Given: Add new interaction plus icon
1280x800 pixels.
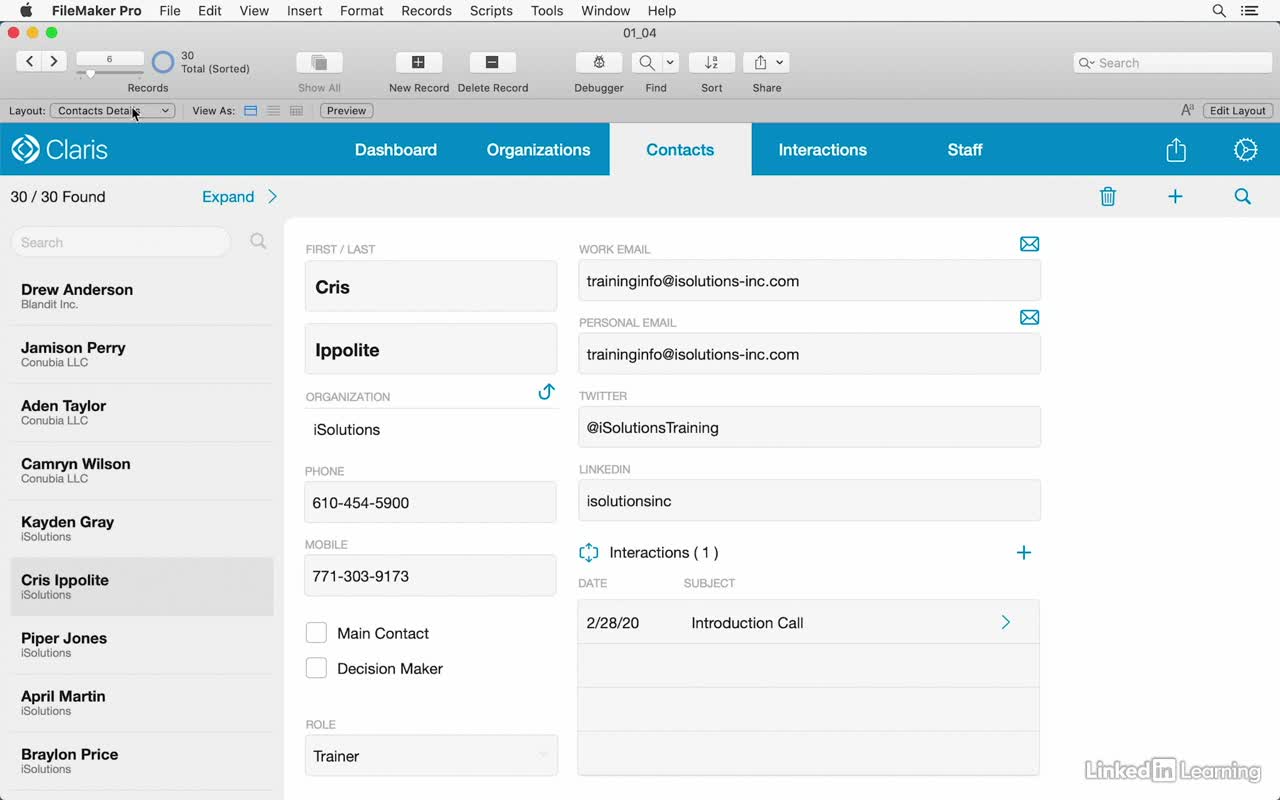Looking at the screenshot, I should point(1024,552).
